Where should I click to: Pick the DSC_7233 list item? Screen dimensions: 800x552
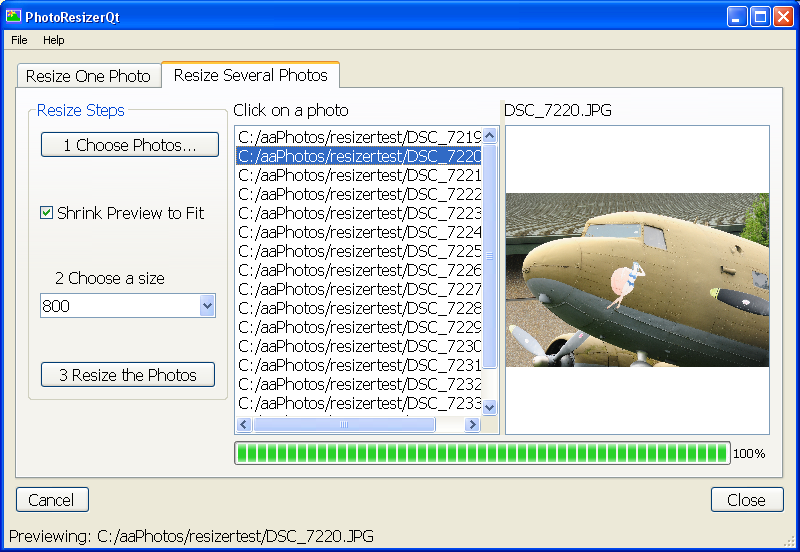358,403
